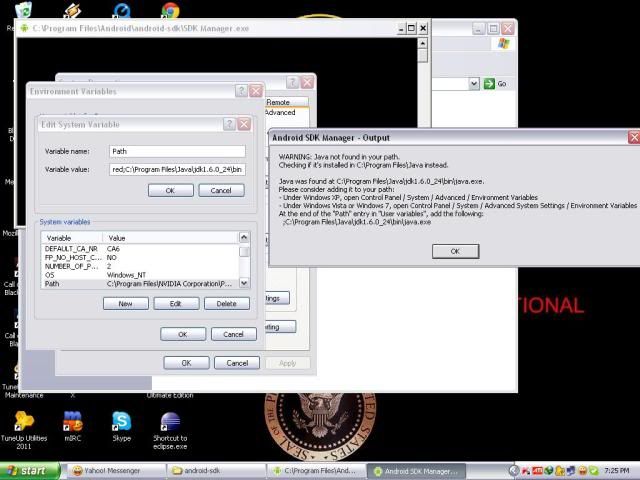The image size is (640, 480).
Task: Click Android icon in SDK Manager.exe titlebar
Action: [x=24, y=28]
